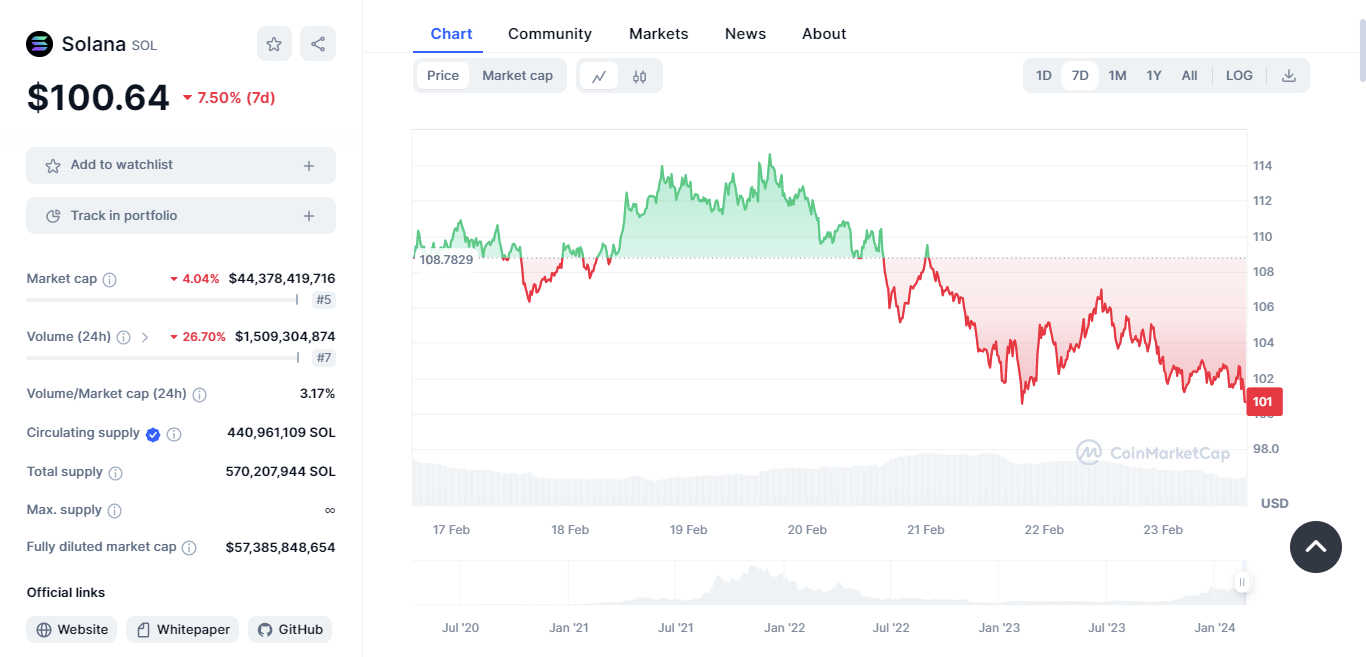Image resolution: width=1366 pixels, height=657 pixels.
Task: Click the Market cap rank #5 badge
Action: point(323,300)
